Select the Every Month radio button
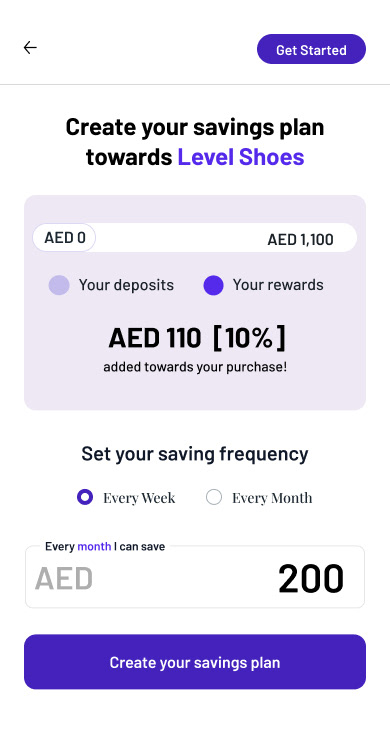390x750 pixels. [214, 497]
